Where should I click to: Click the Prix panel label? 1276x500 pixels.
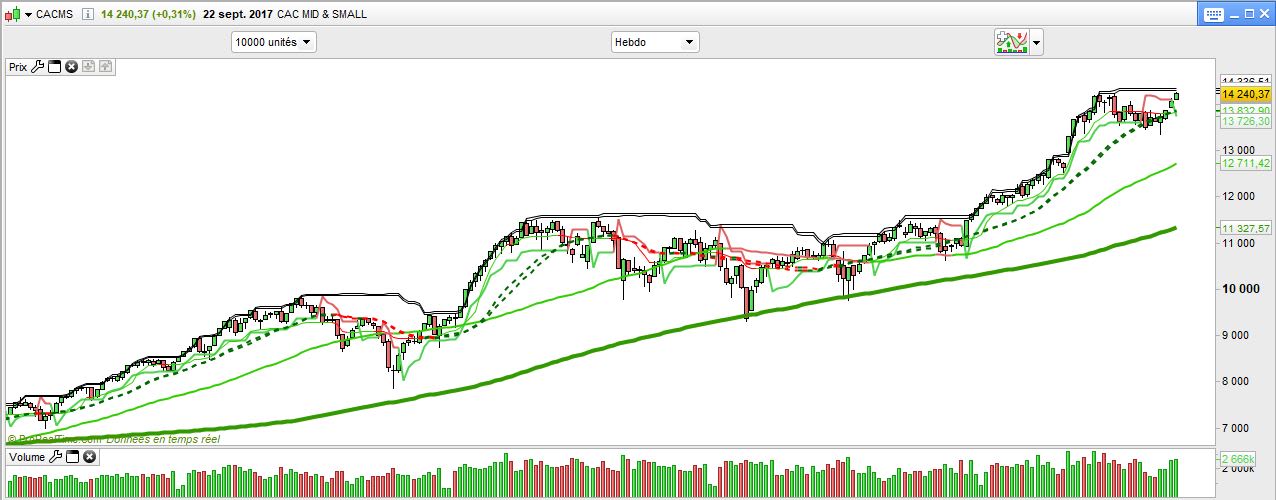pos(18,67)
